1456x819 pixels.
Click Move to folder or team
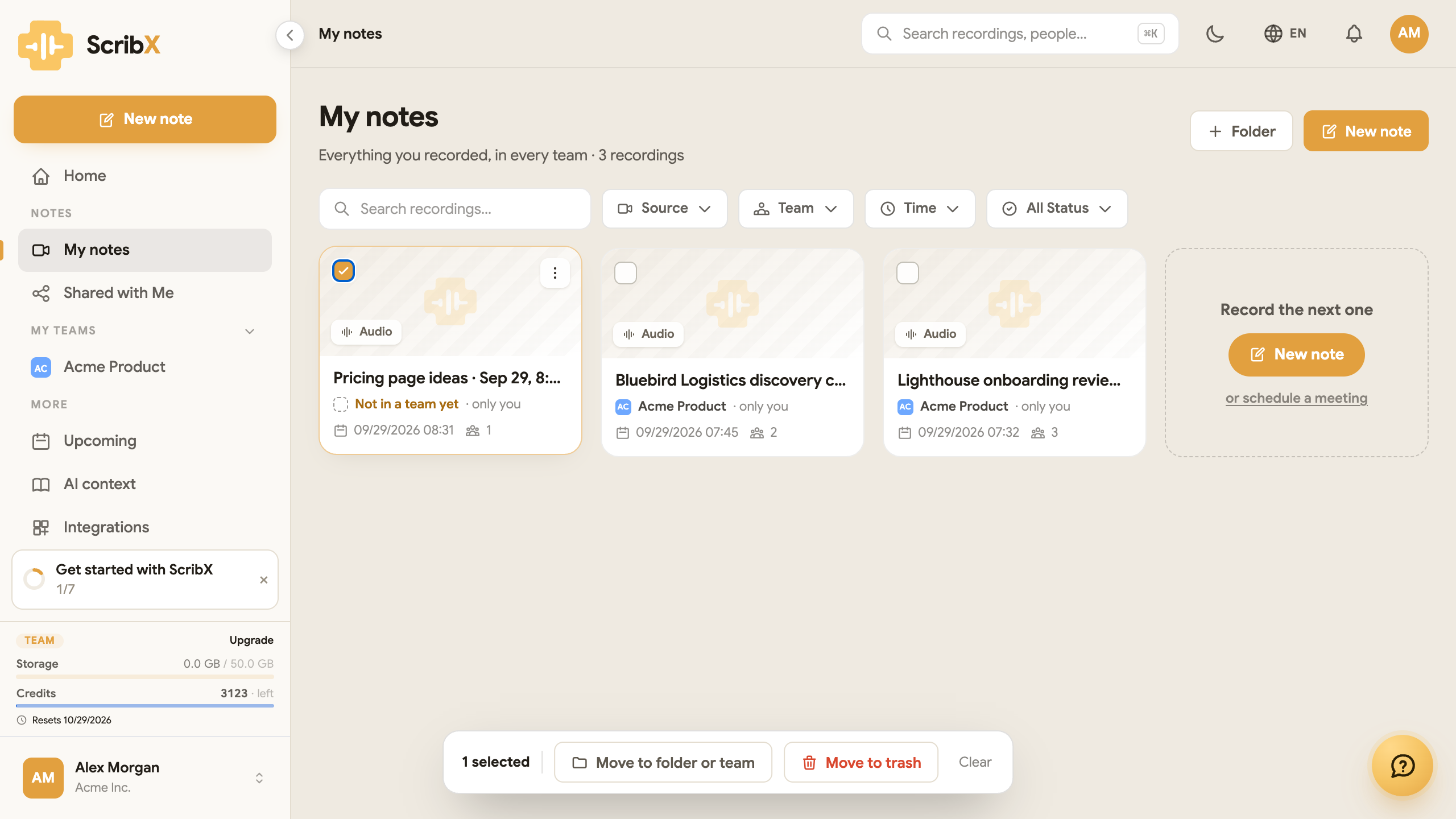[663, 762]
